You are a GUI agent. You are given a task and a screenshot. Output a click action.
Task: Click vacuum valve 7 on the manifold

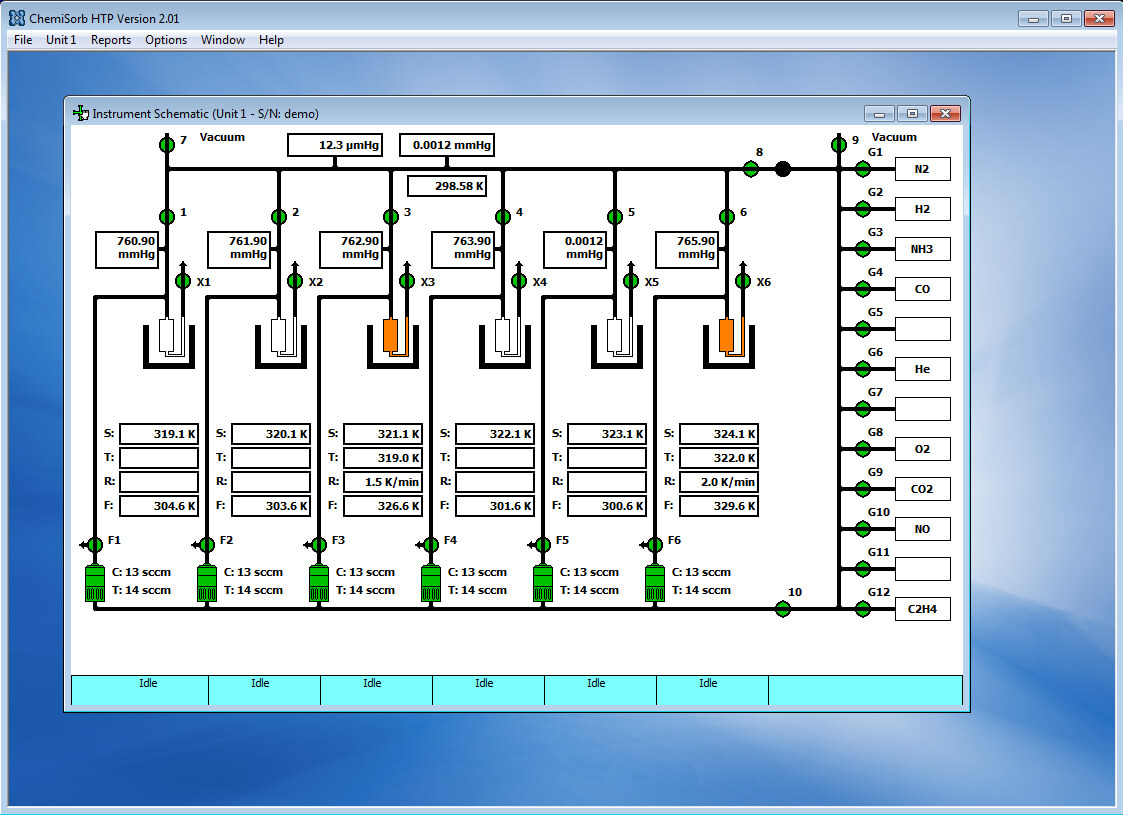[167, 145]
